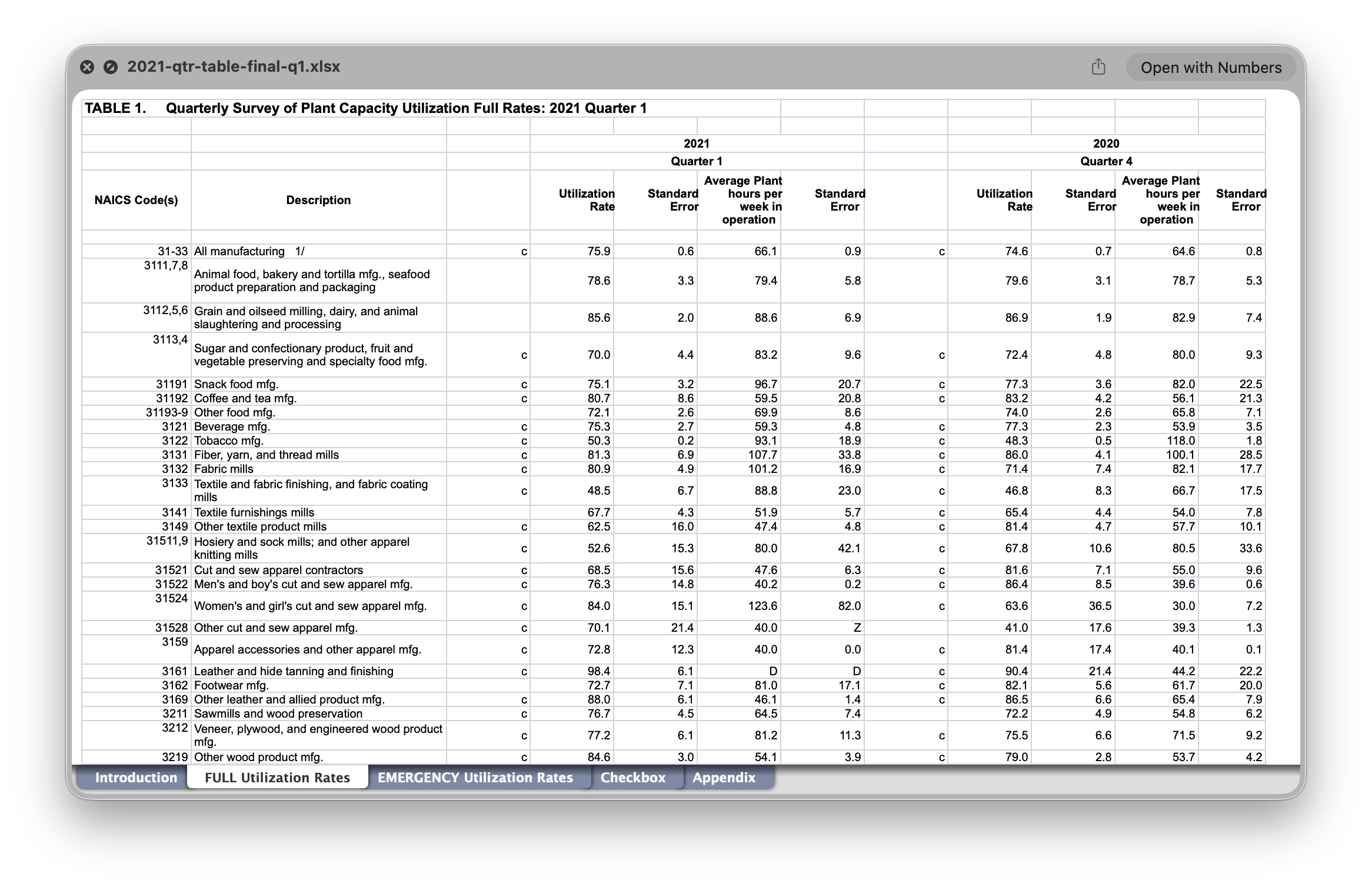Select the FULL Utilization Rates tab
The width and height of the screenshot is (1372, 887).
(277, 778)
